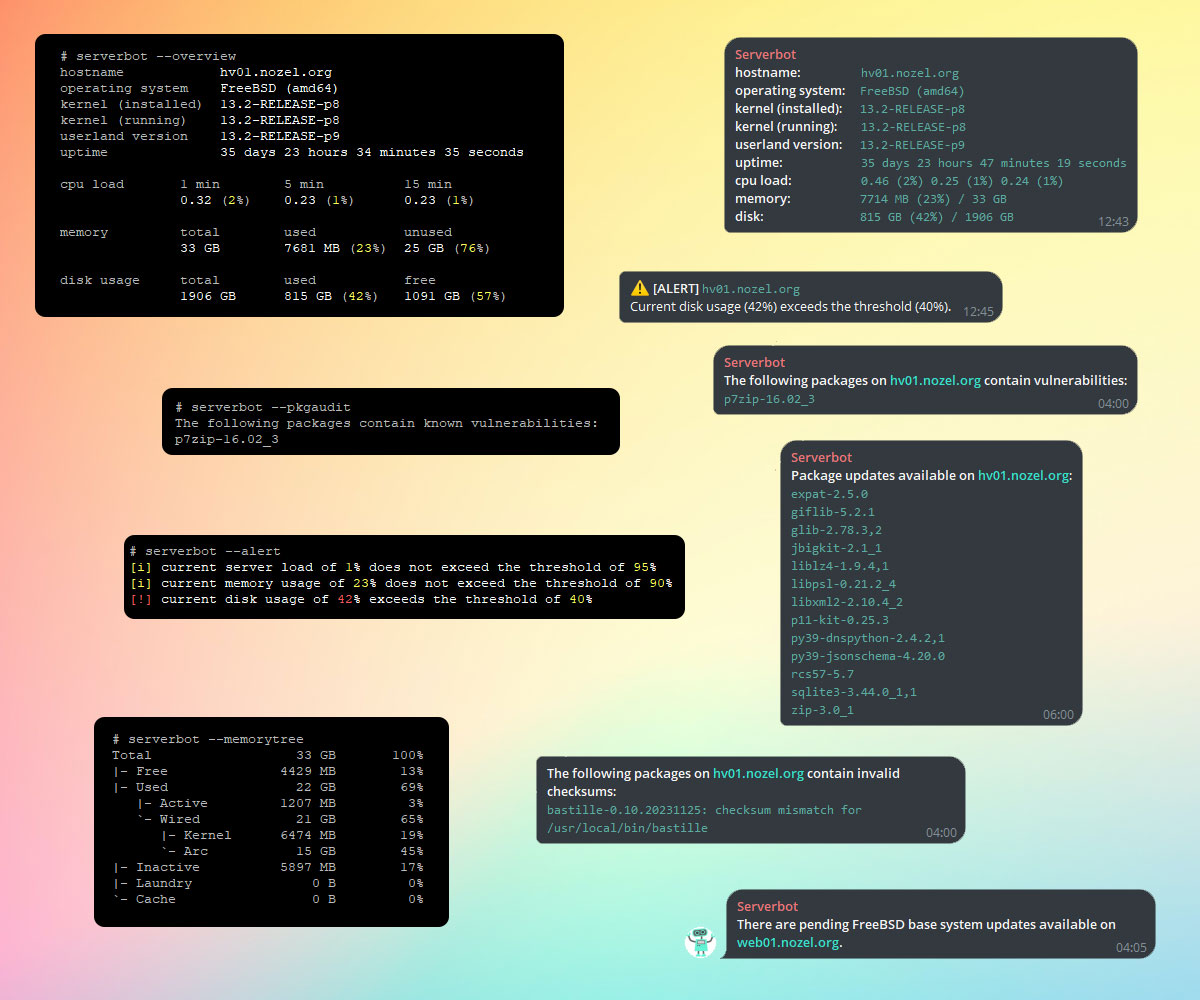This screenshot has height=1000, width=1200.
Task: Select giflib-5.2.1 package entry
Action: 832,512
